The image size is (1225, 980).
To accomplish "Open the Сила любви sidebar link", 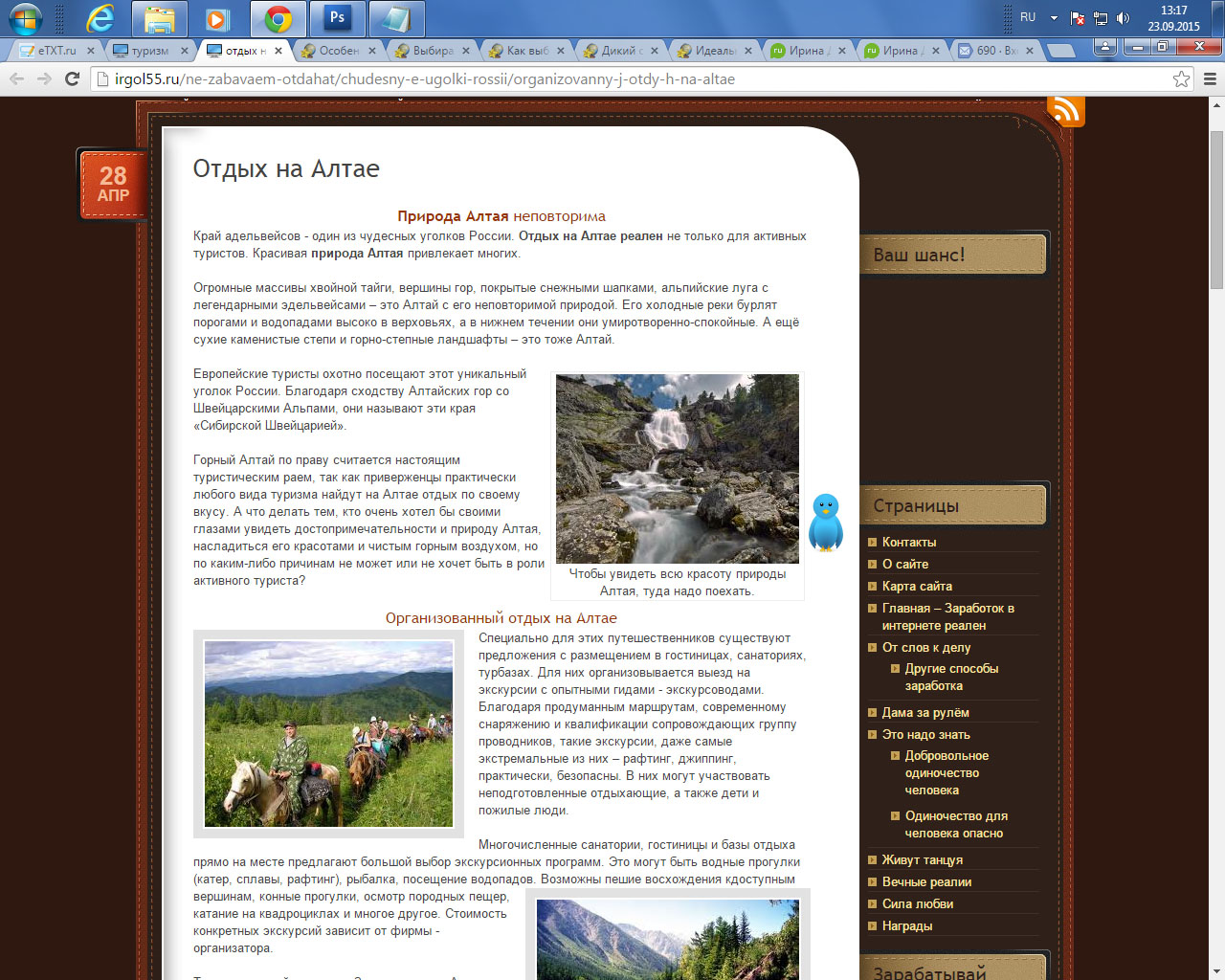I will coord(918,903).
